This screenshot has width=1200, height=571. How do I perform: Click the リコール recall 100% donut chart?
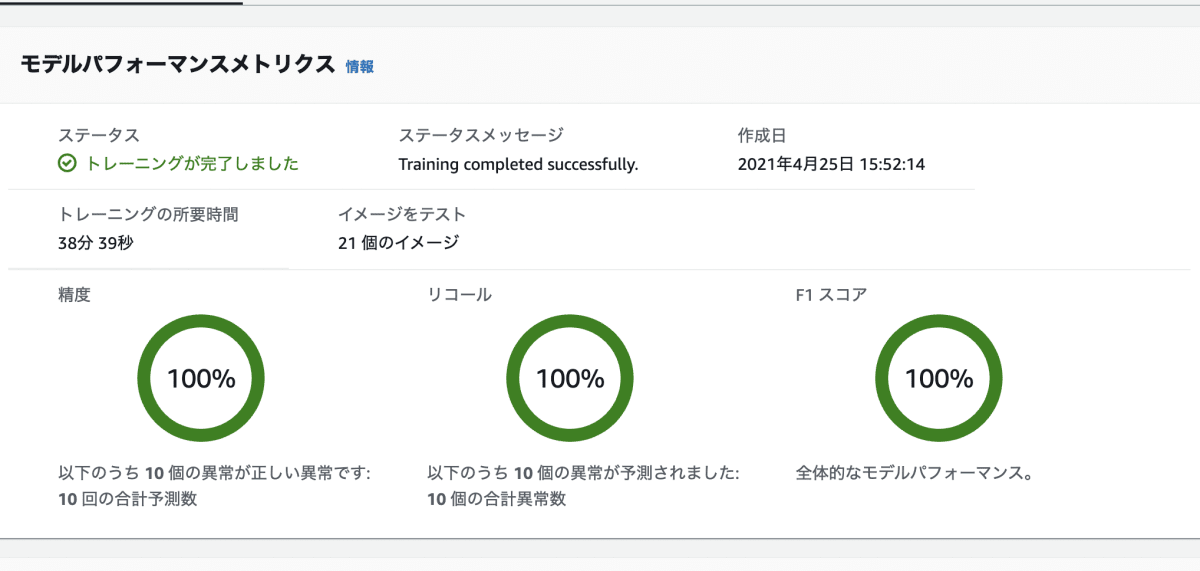coord(570,378)
